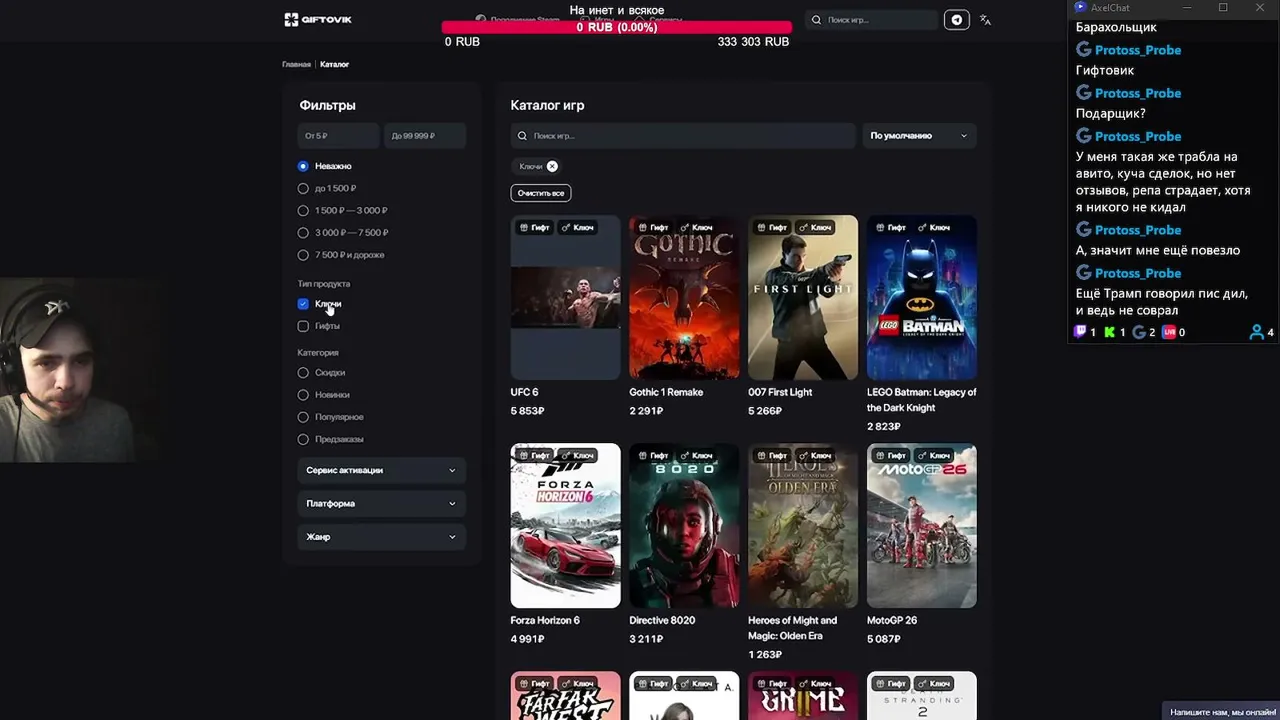Open the Heroes of Might and Magic cover thumbnail
Viewport: 1280px width, 720px height.
click(803, 525)
